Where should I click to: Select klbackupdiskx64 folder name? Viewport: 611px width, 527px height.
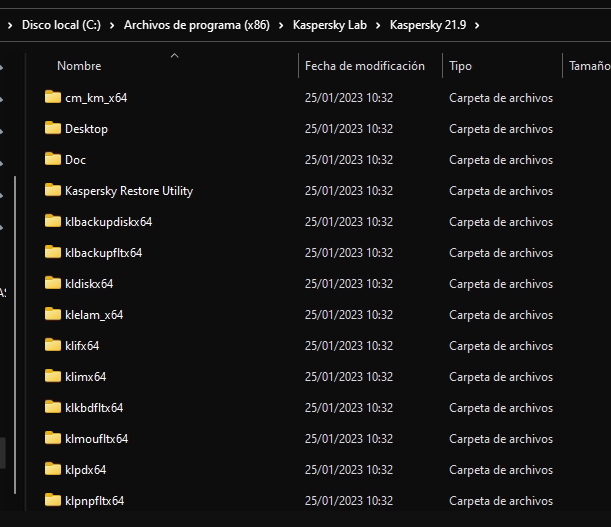click(108, 222)
